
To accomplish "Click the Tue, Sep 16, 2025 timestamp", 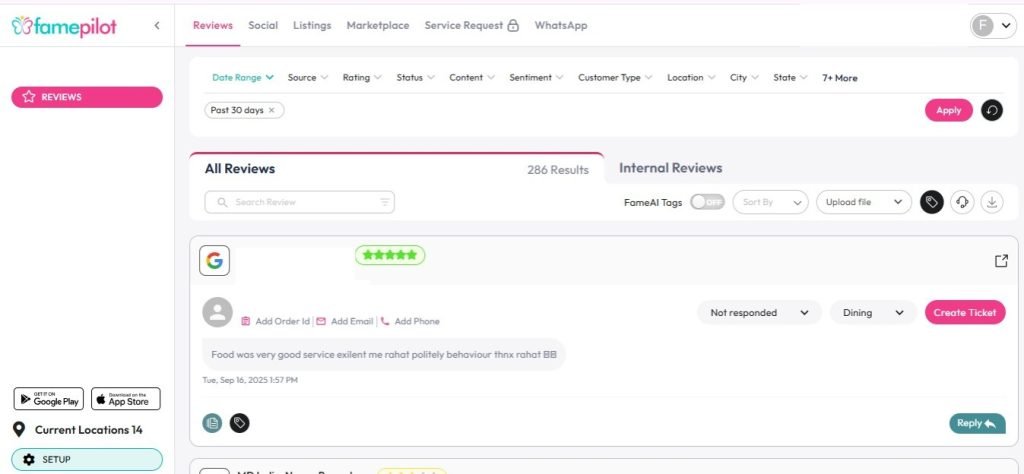I will click(x=250, y=380).
